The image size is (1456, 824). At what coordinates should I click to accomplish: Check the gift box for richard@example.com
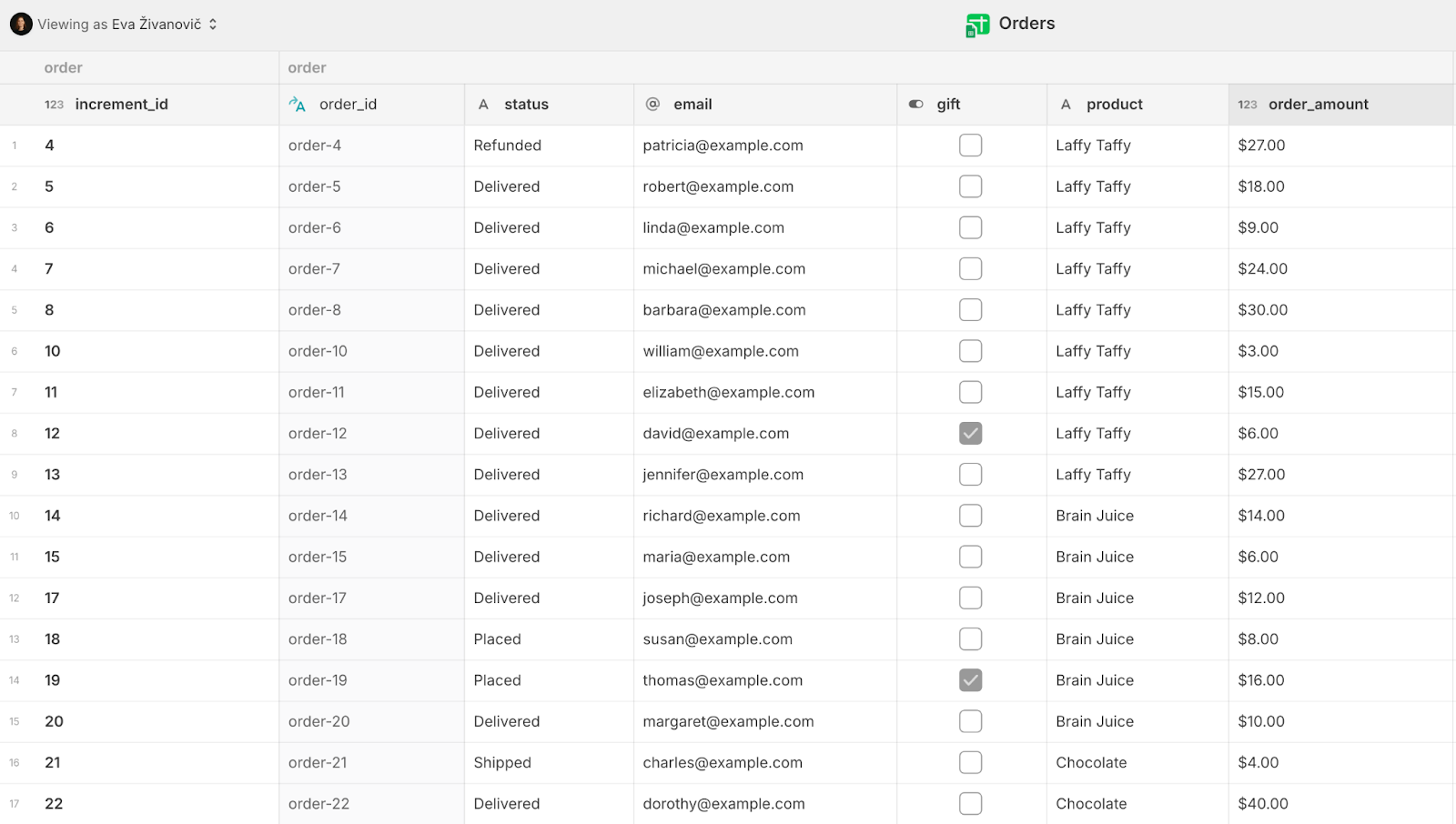pyautogui.click(x=971, y=516)
